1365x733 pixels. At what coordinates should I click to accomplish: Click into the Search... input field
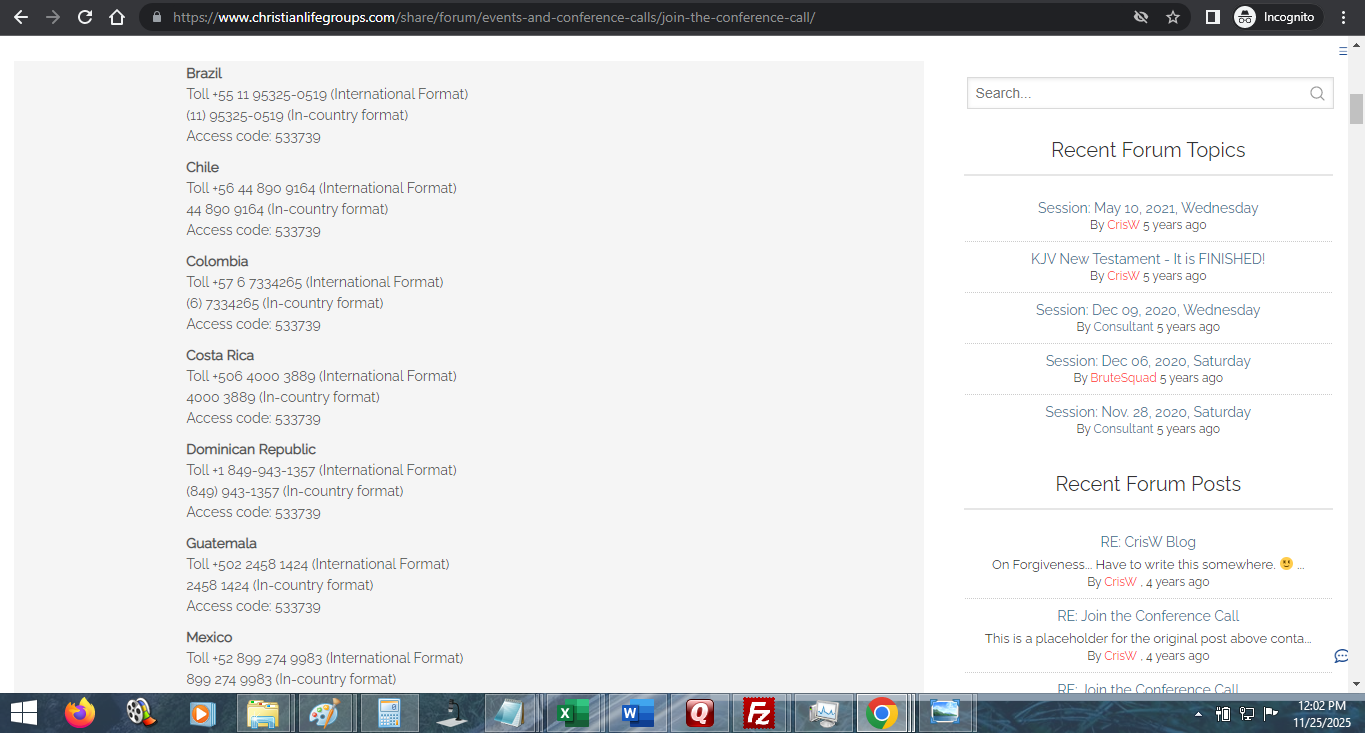(x=1135, y=94)
